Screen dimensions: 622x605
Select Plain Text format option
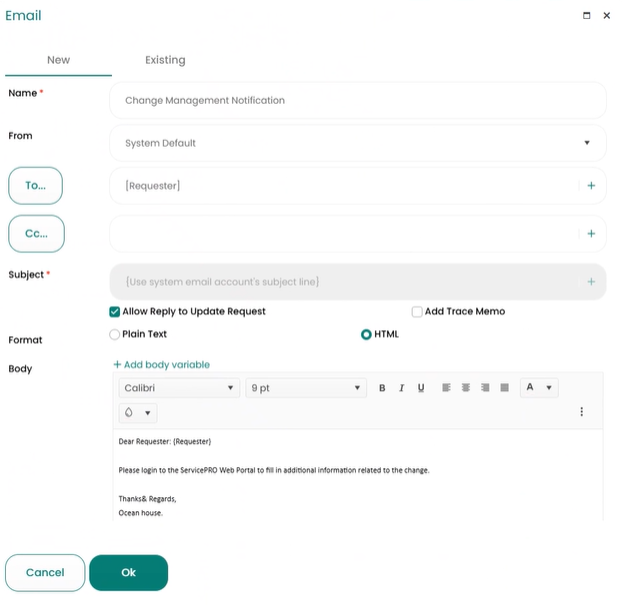pos(115,335)
